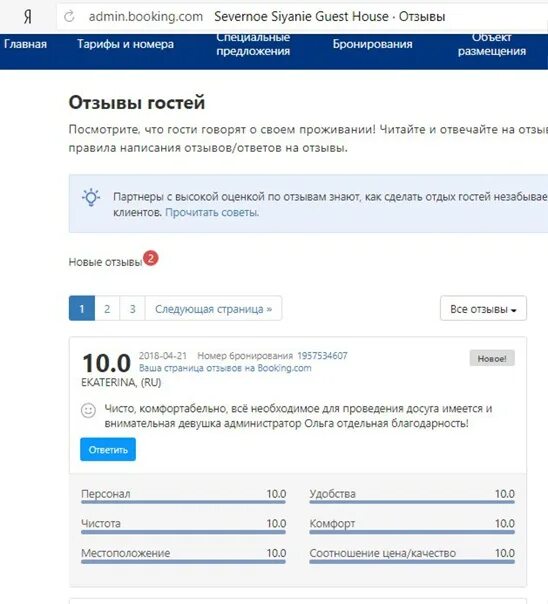The width and height of the screenshot is (548, 604).
Task: Click the Новые отзывы label
Action: tap(105, 262)
